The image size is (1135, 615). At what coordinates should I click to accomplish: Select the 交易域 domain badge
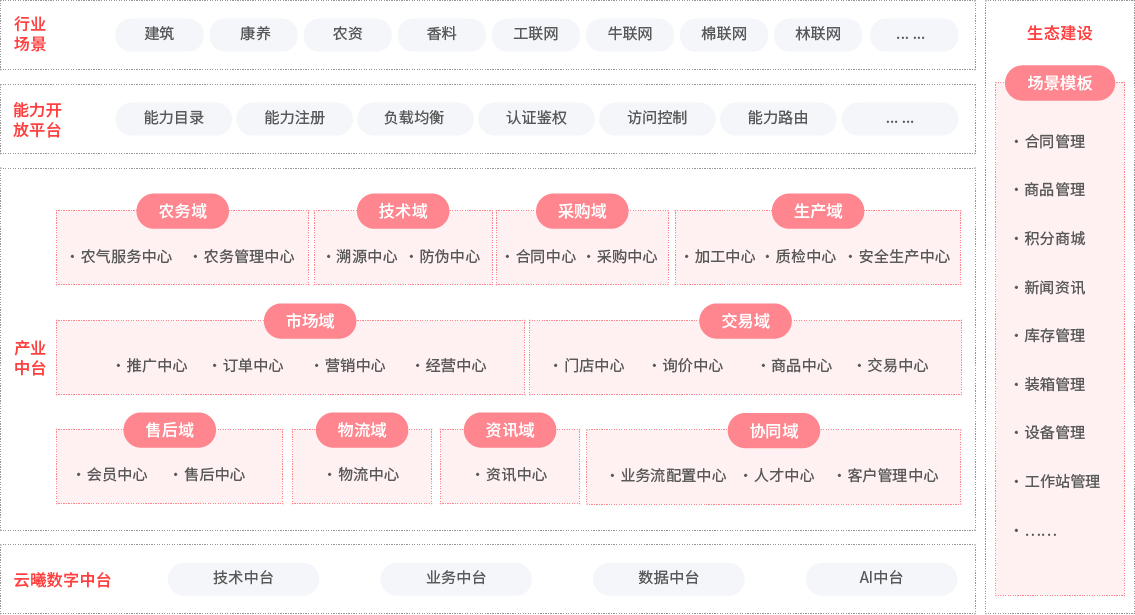click(745, 321)
